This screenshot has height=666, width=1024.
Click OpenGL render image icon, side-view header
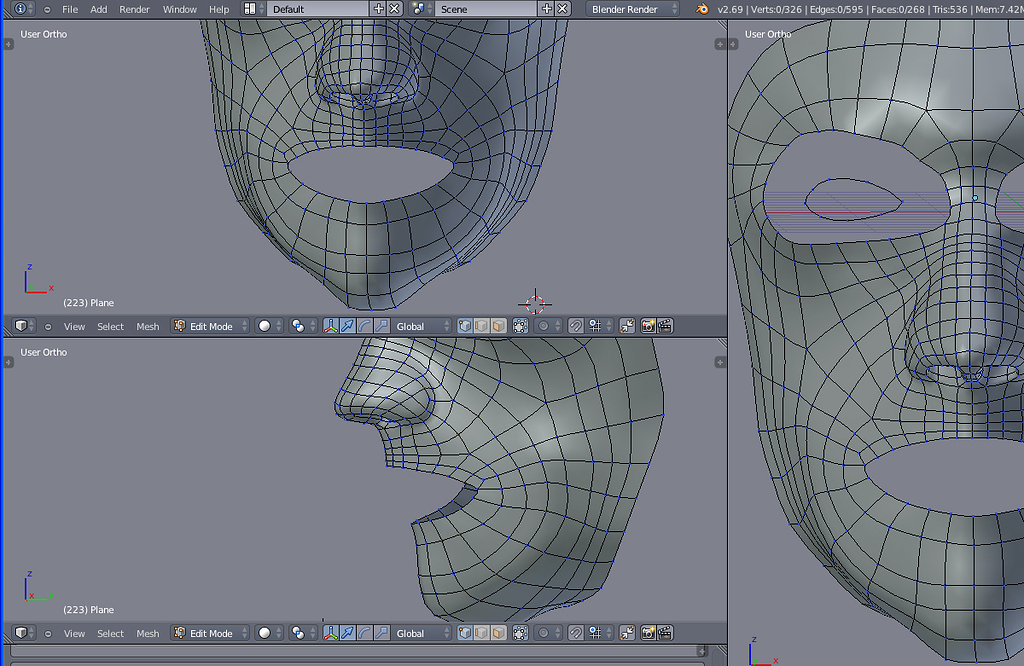click(x=648, y=633)
